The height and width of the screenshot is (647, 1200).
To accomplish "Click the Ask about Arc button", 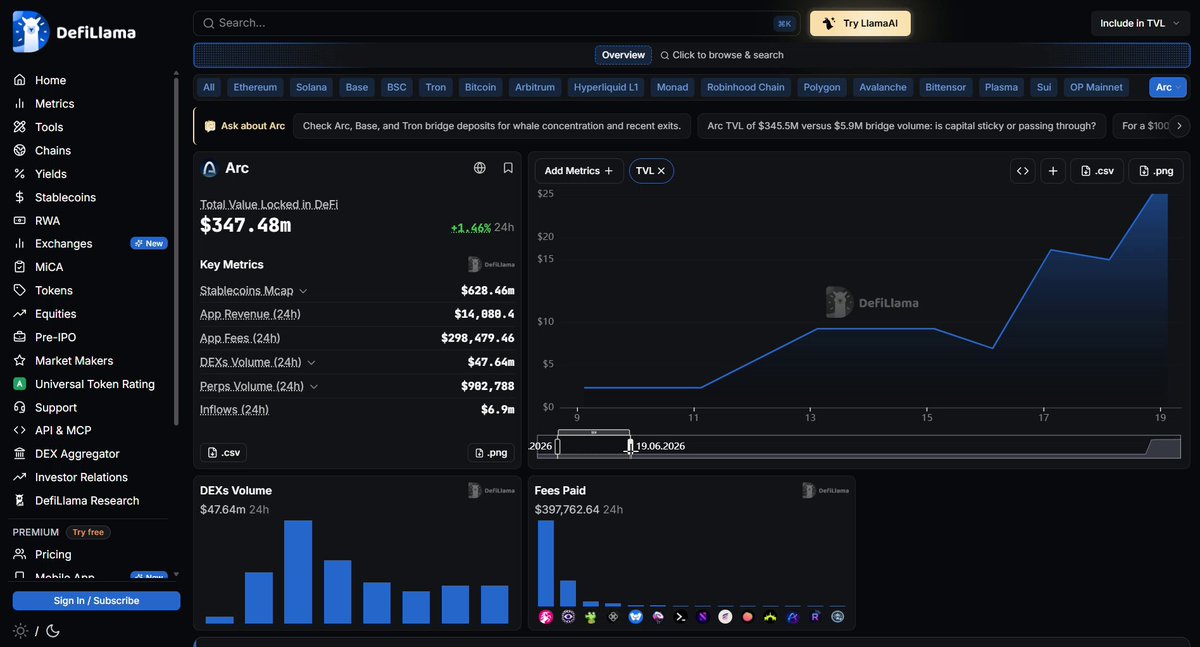I will coord(244,126).
